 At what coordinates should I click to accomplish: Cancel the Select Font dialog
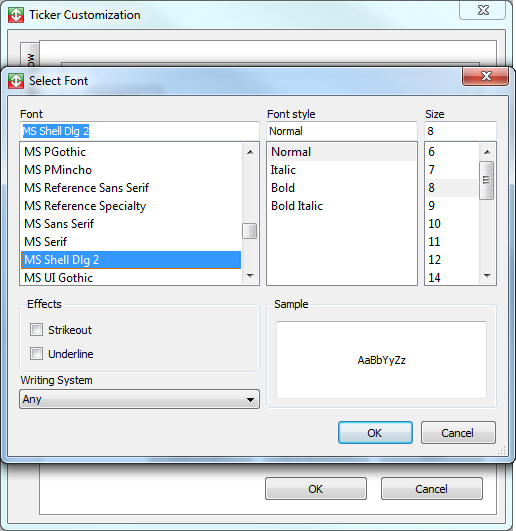(458, 433)
